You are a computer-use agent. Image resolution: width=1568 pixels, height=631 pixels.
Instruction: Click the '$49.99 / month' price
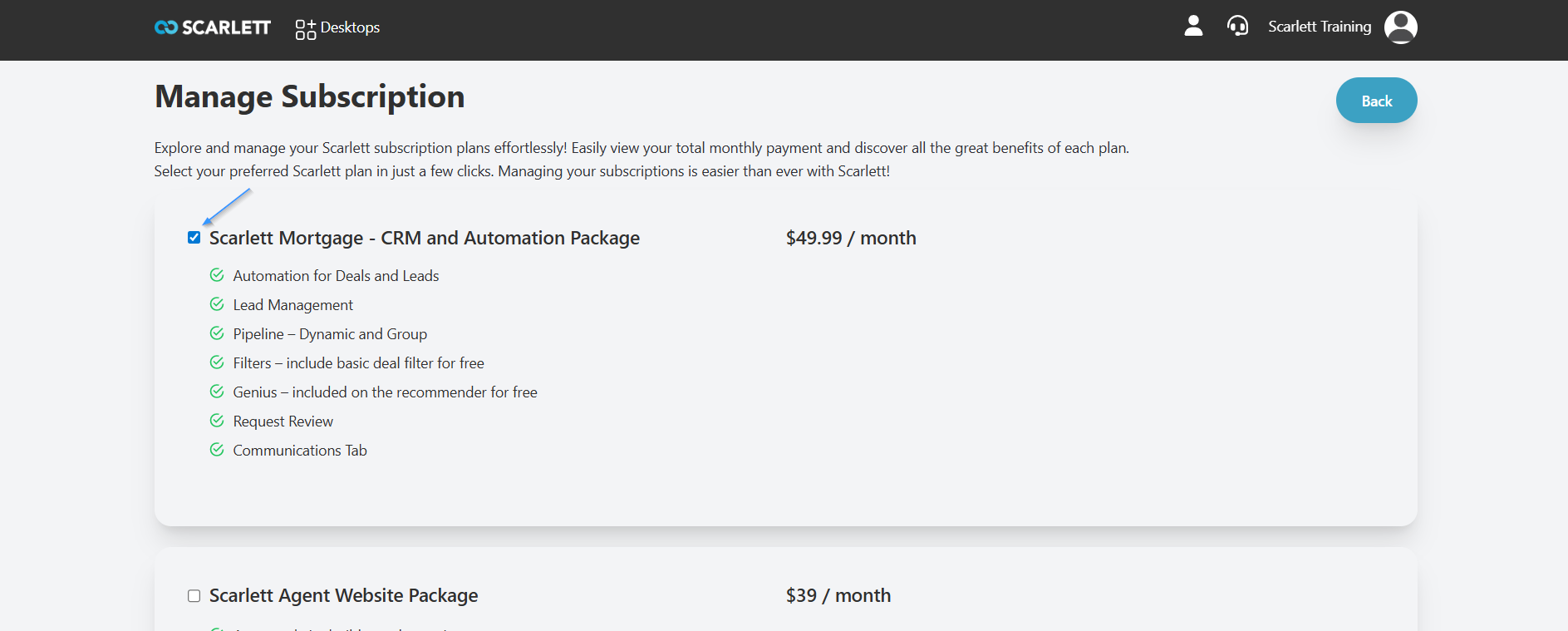pos(851,238)
